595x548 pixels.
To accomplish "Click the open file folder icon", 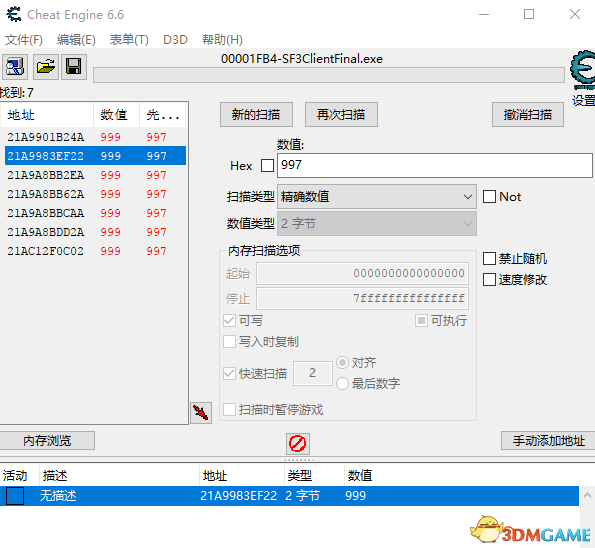I will 46,67.
